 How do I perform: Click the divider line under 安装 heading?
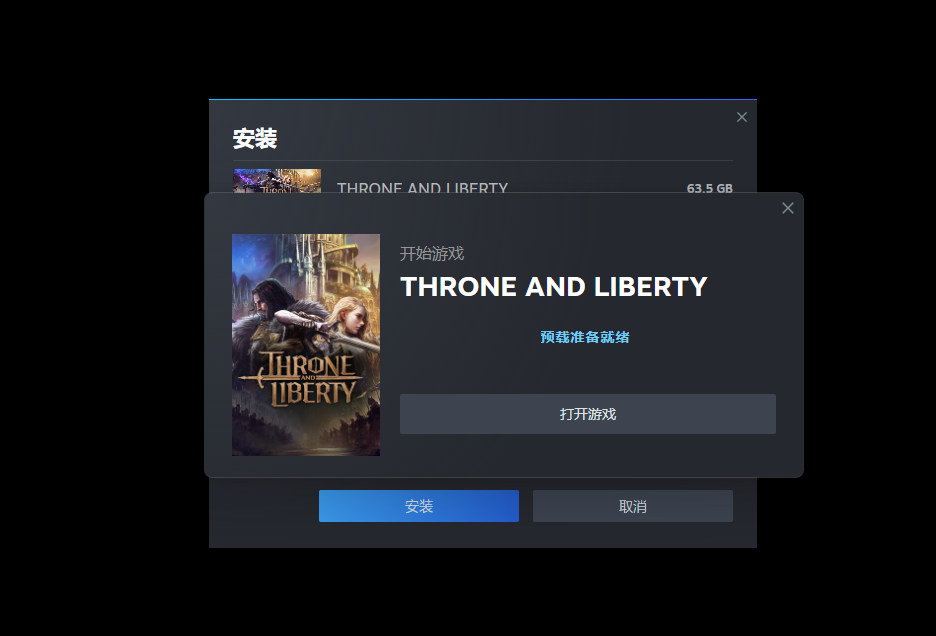coord(483,160)
